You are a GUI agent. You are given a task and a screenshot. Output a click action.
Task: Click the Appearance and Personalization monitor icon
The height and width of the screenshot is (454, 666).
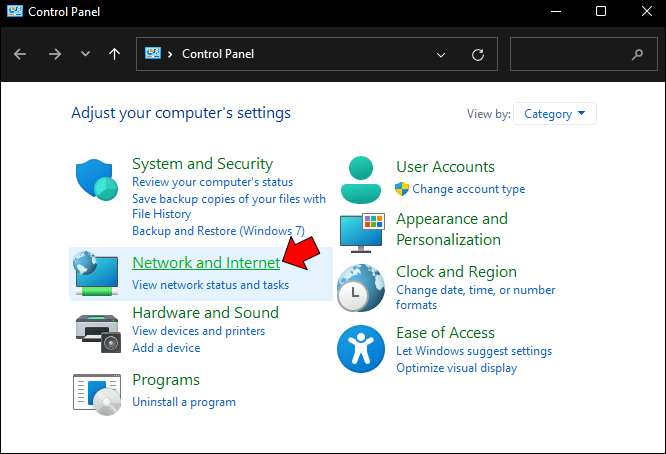point(361,233)
